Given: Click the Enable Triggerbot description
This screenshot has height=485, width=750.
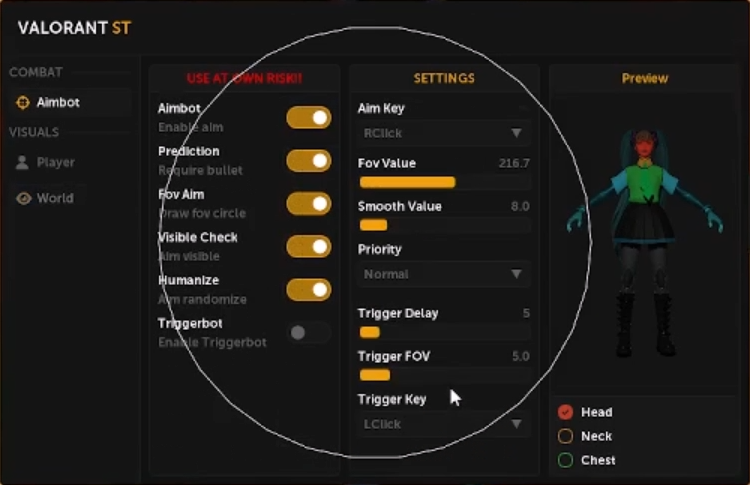Looking at the screenshot, I should pyautogui.click(x=212, y=342).
